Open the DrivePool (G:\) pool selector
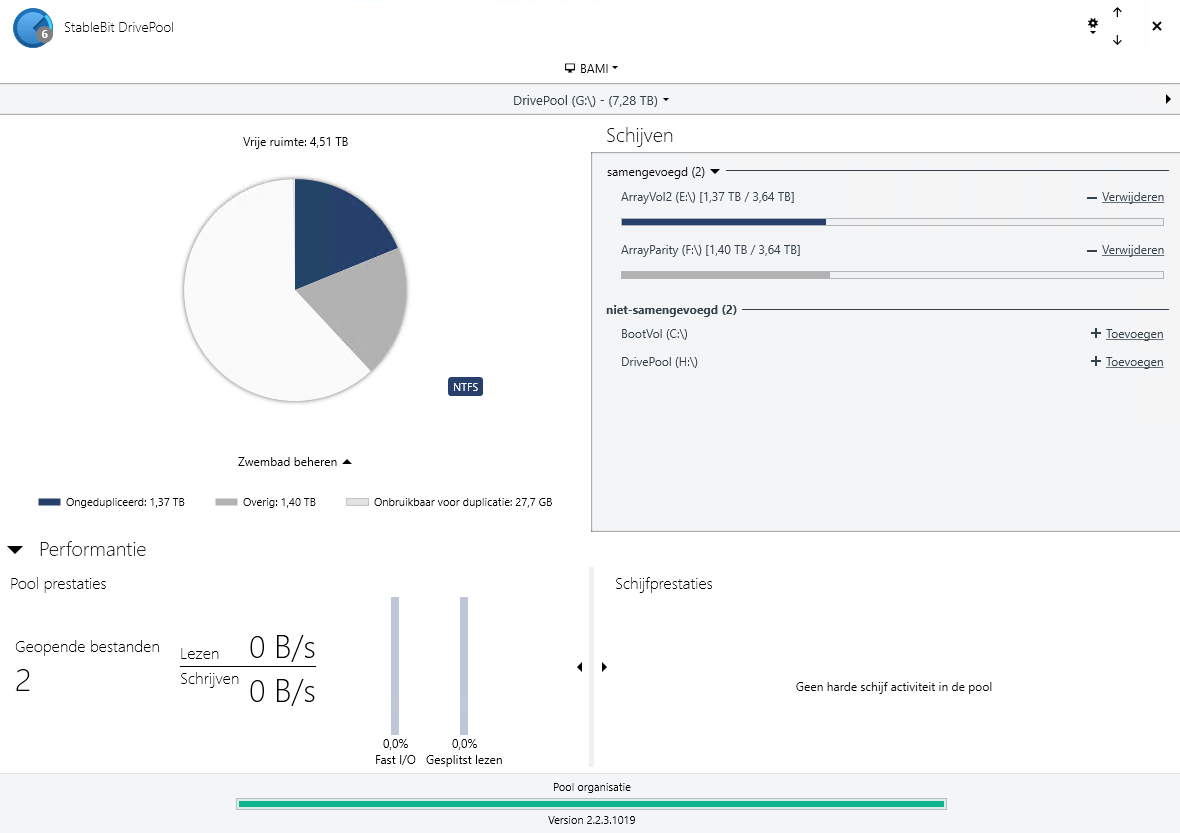Image resolution: width=1180 pixels, height=833 pixels. coord(591,100)
